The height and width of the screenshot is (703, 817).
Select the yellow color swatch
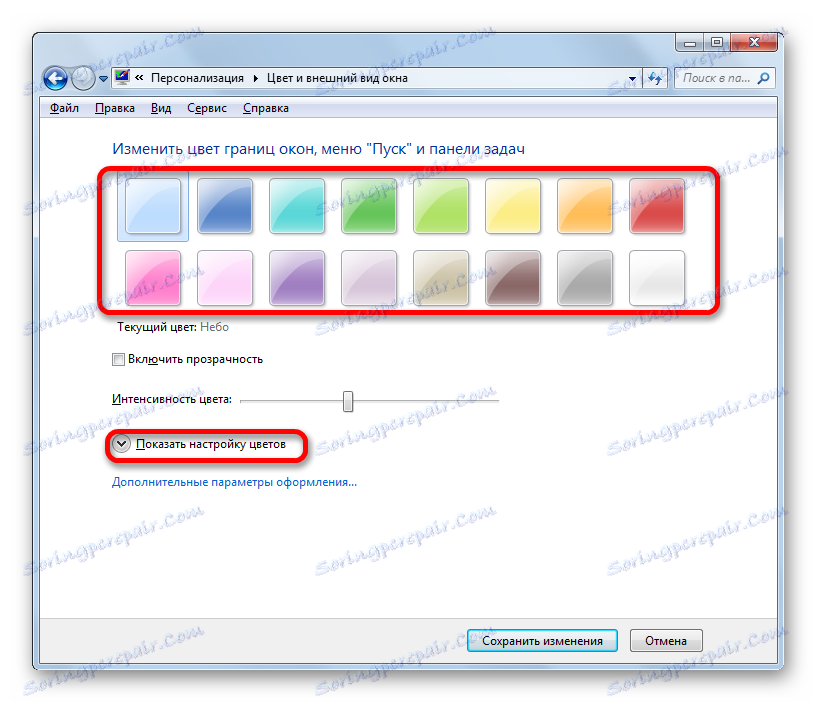click(513, 205)
